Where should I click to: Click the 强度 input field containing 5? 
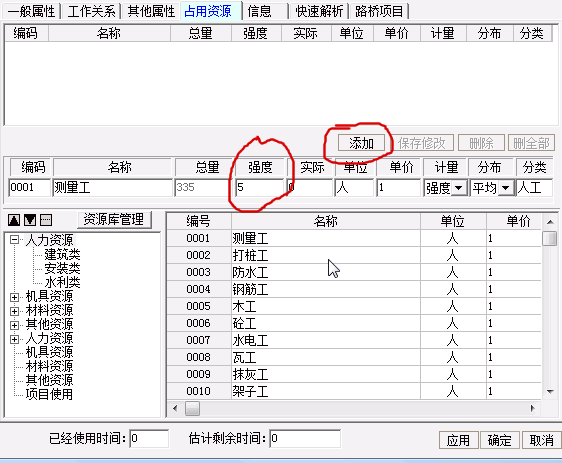click(x=259, y=187)
